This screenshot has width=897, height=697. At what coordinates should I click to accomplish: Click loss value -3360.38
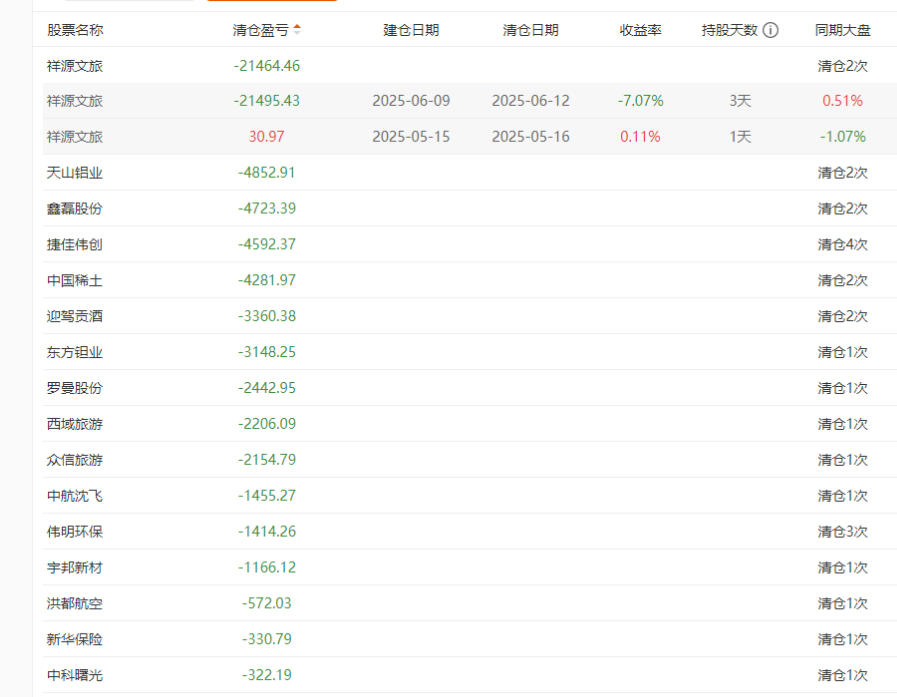[267, 316]
